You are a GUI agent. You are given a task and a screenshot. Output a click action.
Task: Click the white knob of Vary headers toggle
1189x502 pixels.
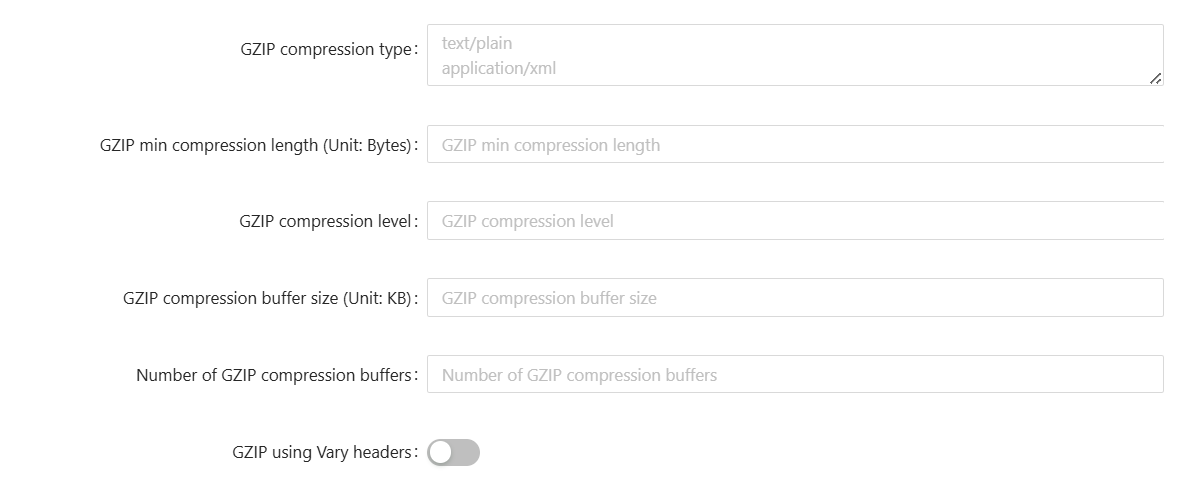441,453
